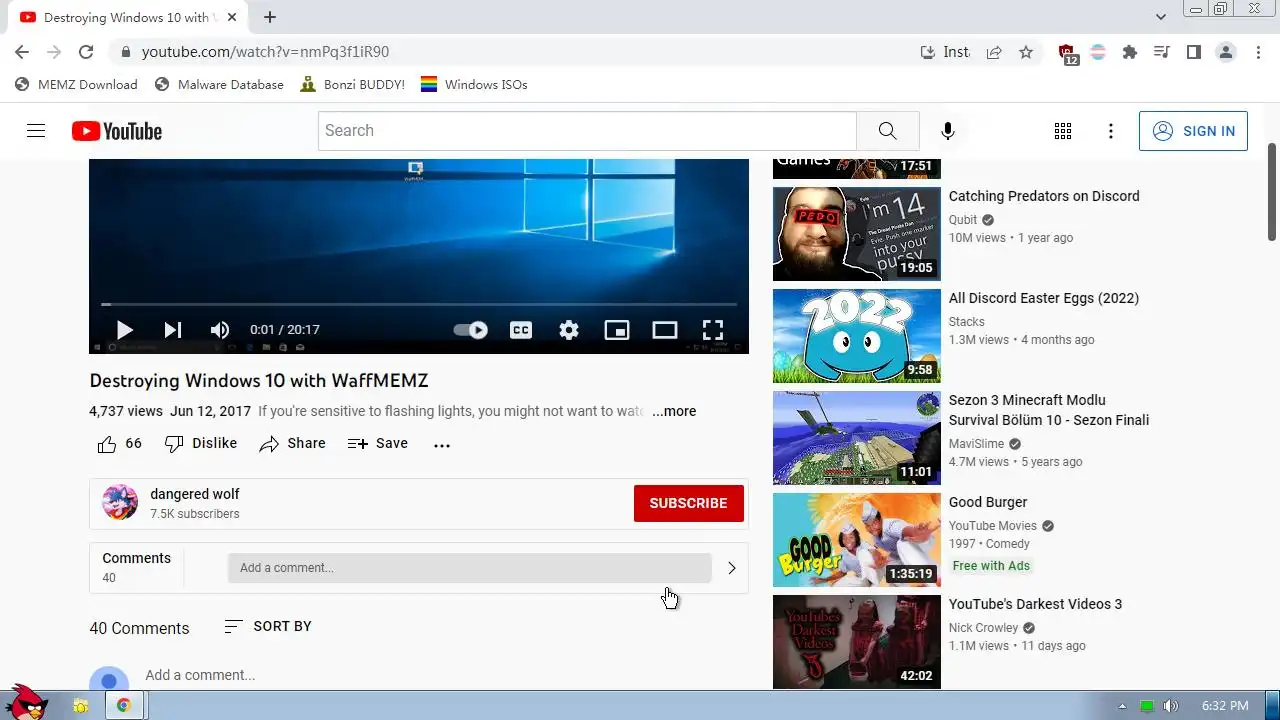Open Sezon 3 Minecraft Modlu video thumbnail
Image resolution: width=1280 pixels, height=720 pixels.
pos(857,438)
